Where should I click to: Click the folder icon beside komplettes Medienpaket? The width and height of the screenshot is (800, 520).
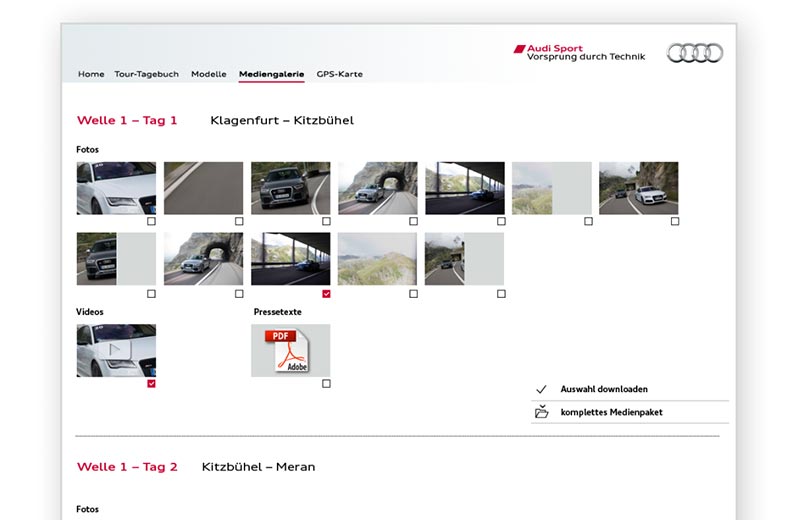(x=541, y=412)
